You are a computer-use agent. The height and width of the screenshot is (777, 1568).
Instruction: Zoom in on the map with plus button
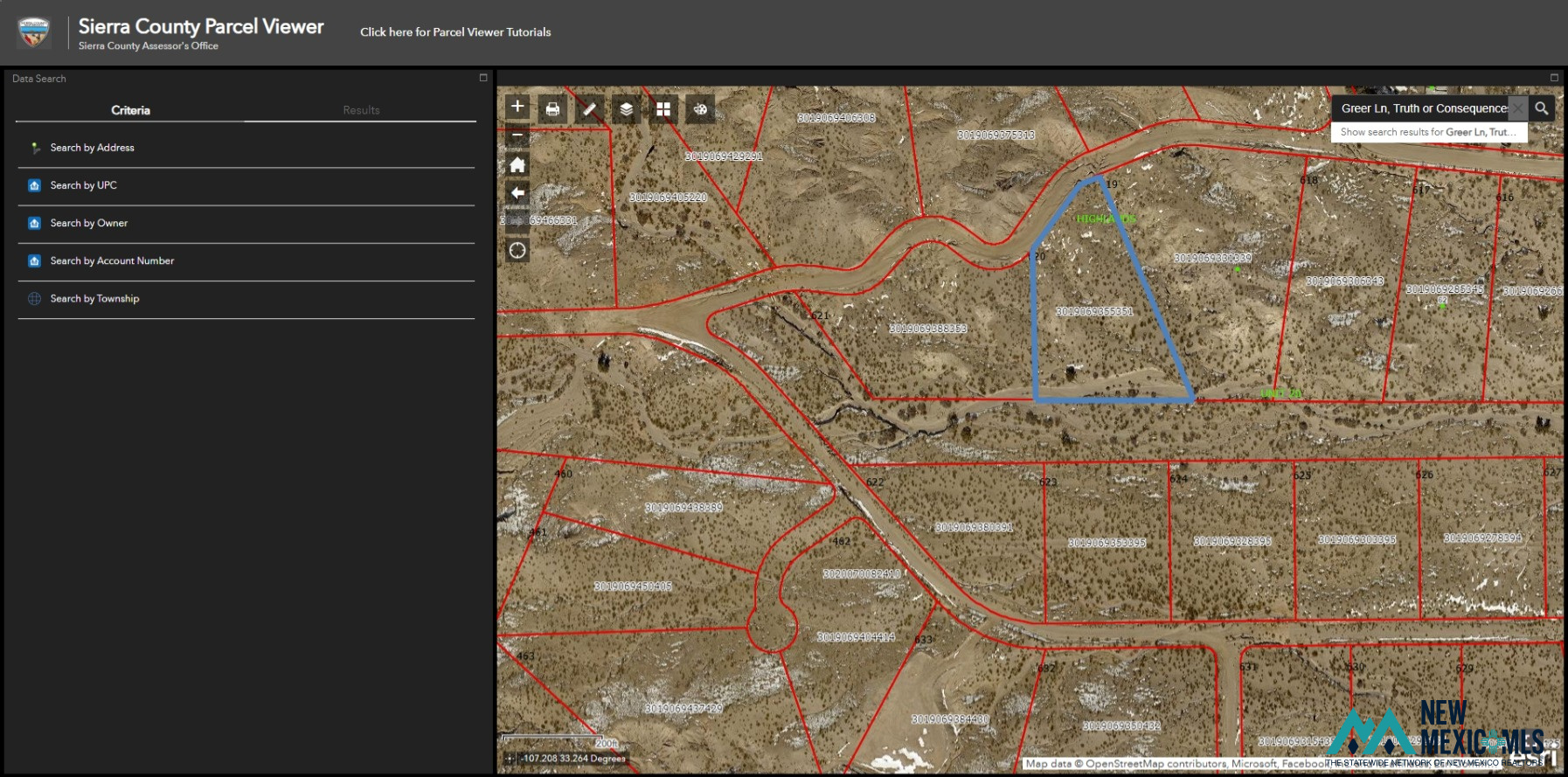517,107
